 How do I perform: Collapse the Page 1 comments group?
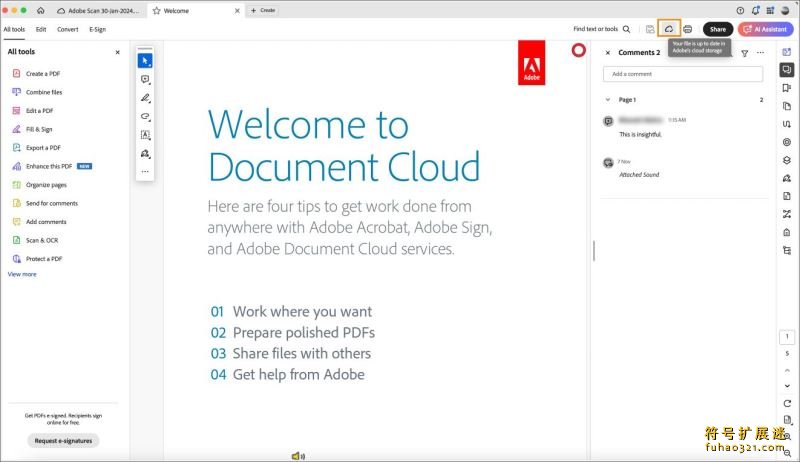click(x=608, y=100)
